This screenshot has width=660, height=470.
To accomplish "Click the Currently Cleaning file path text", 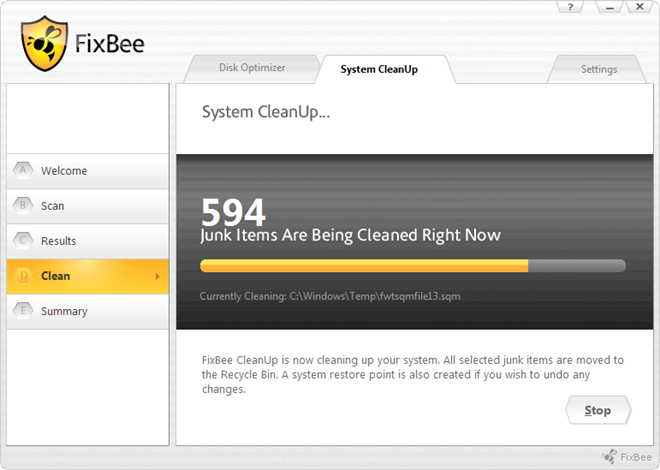I will click(330, 296).
